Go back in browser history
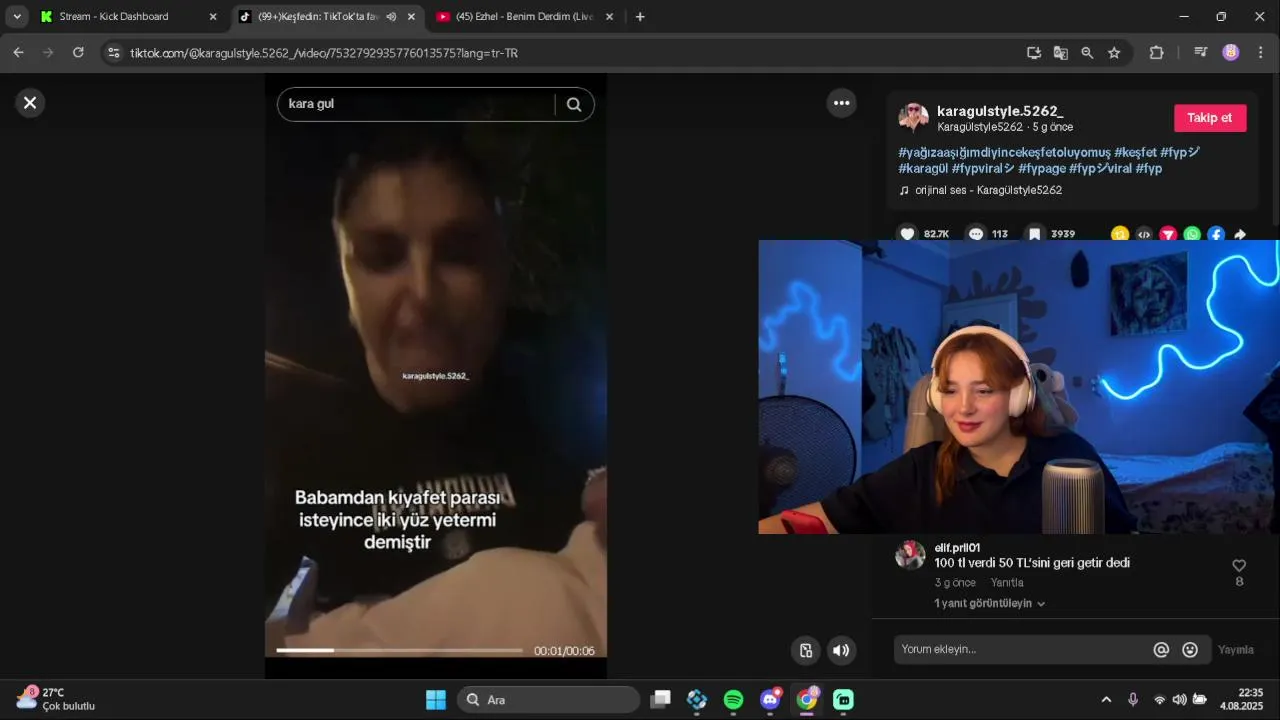 [18, 53]
